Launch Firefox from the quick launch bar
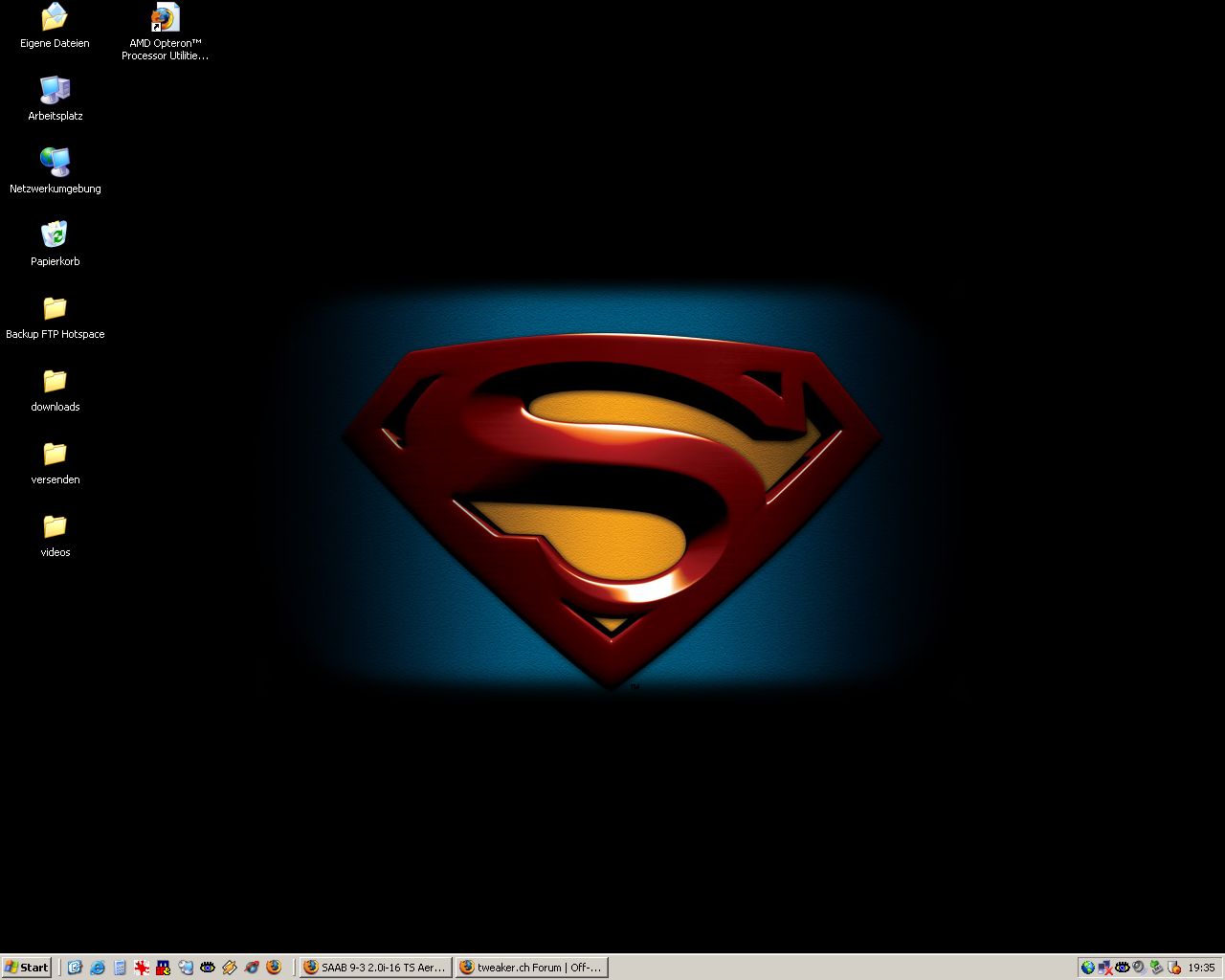The height and width of the screenshot is (980, 1225). (x=274, y=968)
